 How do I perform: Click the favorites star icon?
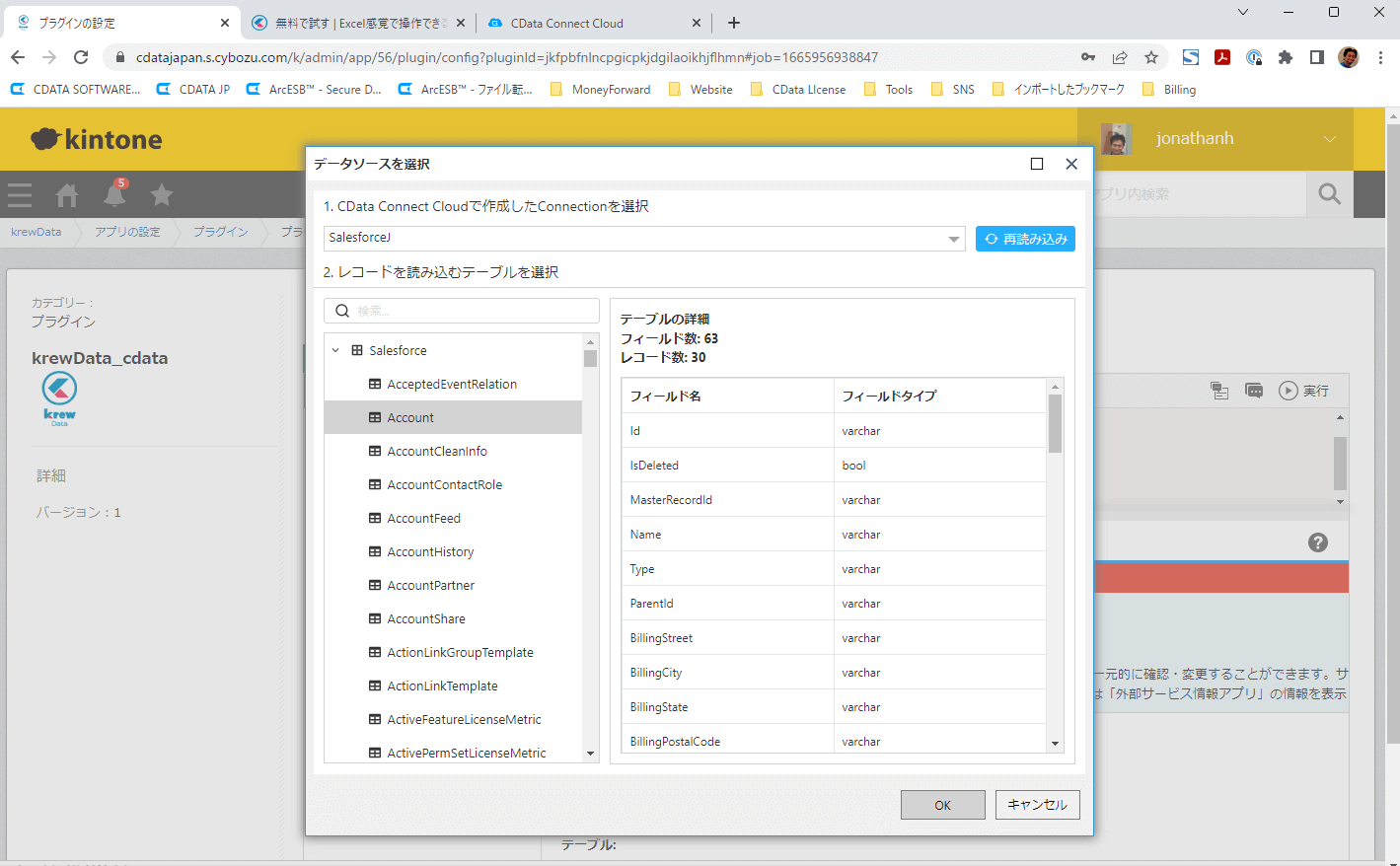tap(162, 195)
